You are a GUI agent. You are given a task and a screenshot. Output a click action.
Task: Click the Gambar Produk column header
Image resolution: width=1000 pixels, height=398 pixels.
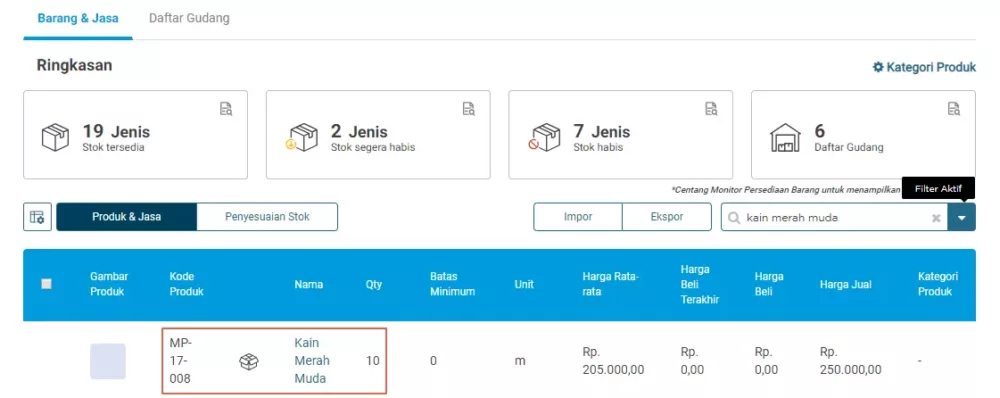[x=109, y=284]
